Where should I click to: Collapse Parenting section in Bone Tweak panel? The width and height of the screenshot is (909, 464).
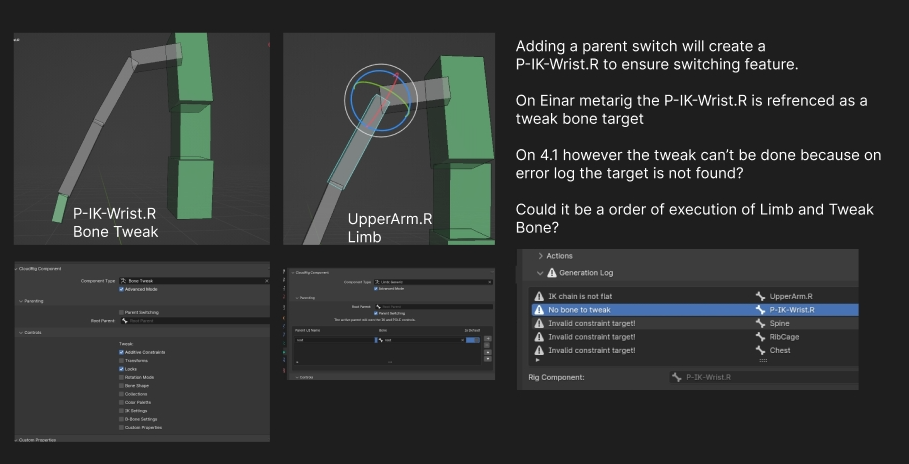[x=21, y=301]
